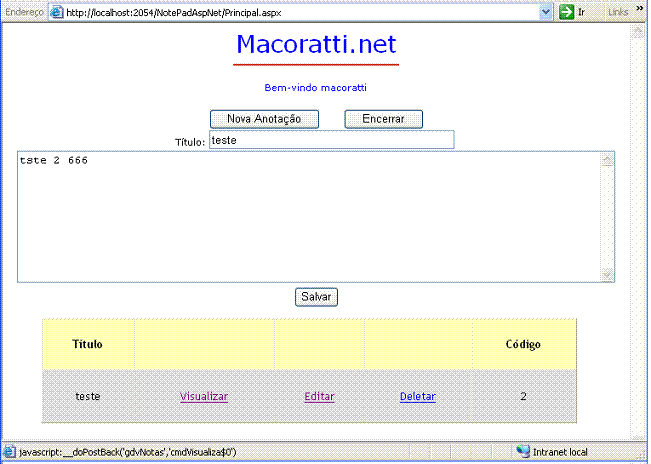Click the green Ir go arrow icon
The width and height of the screenshot is (651, 464).
coord(566,12)
